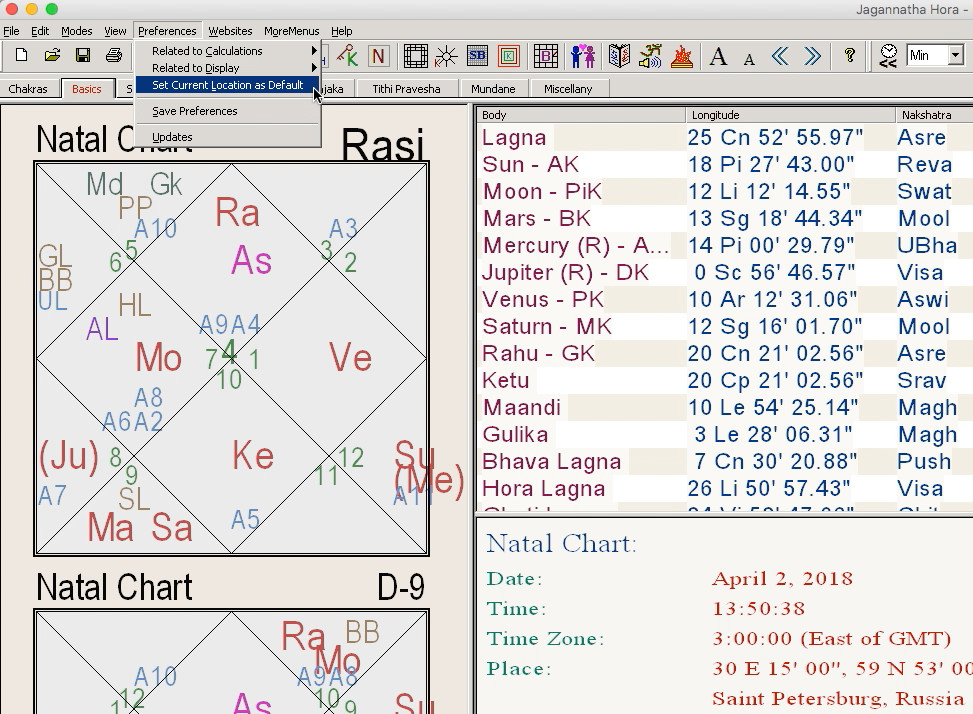Open the couple compatibility matching icon
Image resolution: width=973 pixels, height=714 pixels.
pos(583,56)
